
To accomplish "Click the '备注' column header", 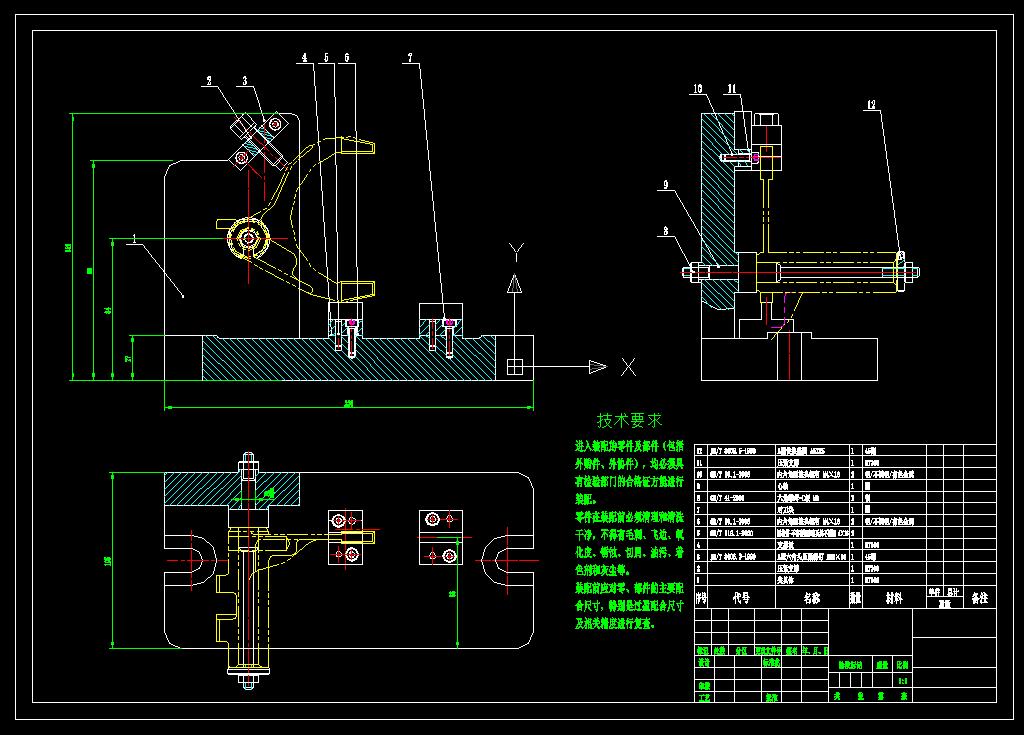I will [x=980, y=597].
